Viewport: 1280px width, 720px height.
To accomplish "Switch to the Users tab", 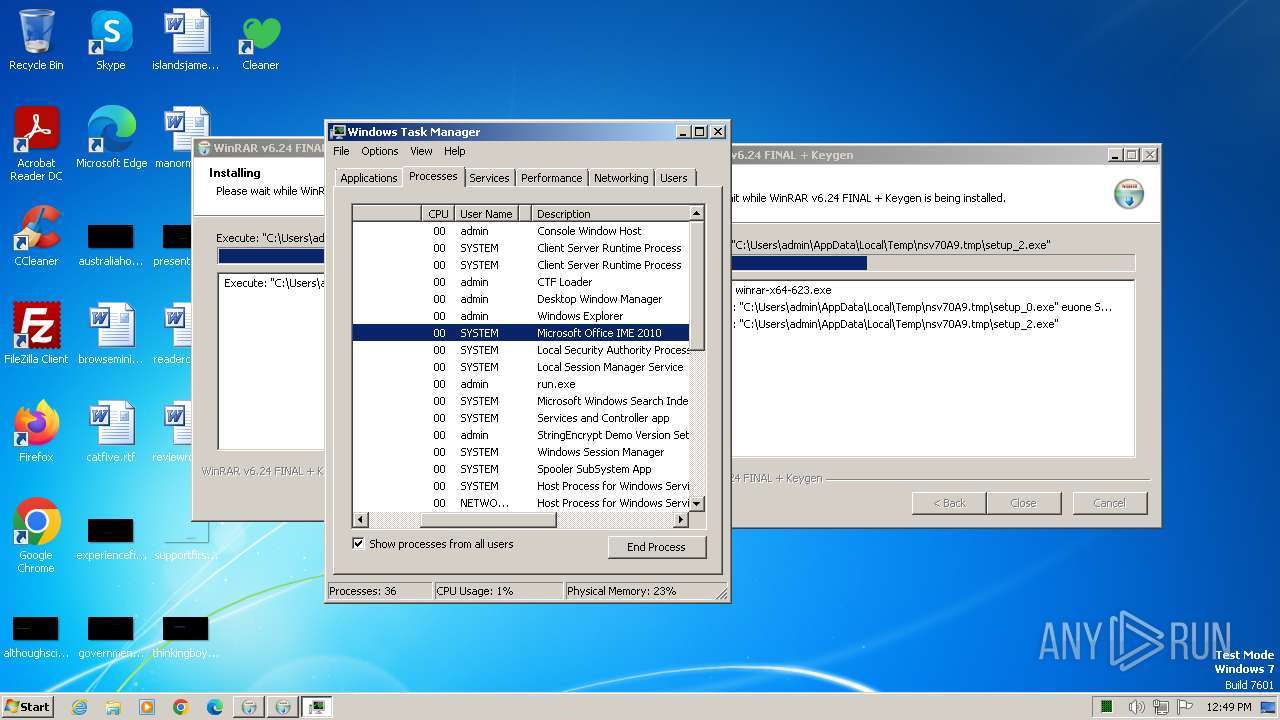I will tap(674, 178).
